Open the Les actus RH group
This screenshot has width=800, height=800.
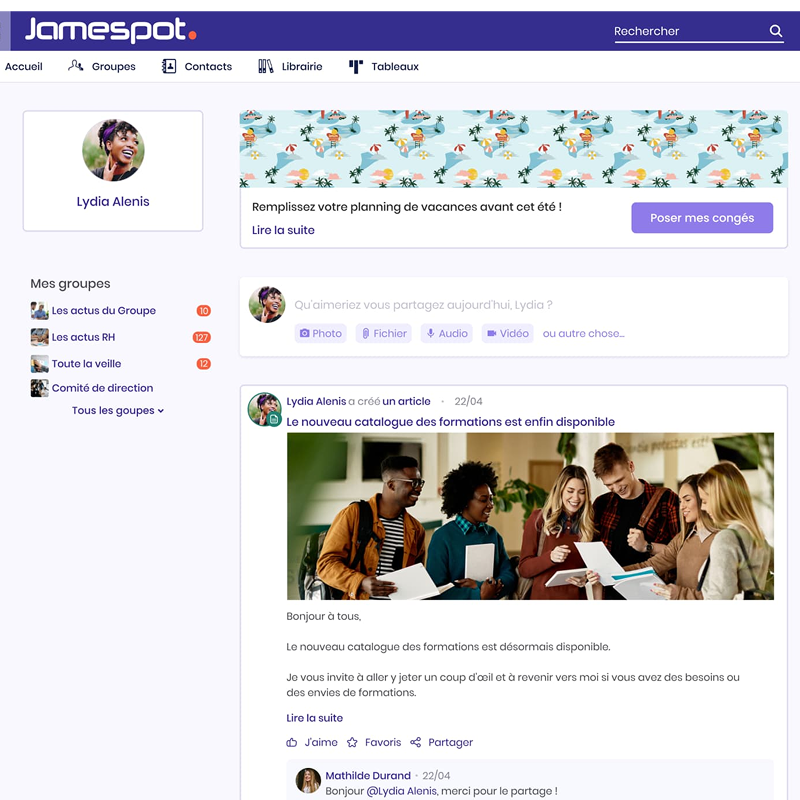(x=83, y=337)
